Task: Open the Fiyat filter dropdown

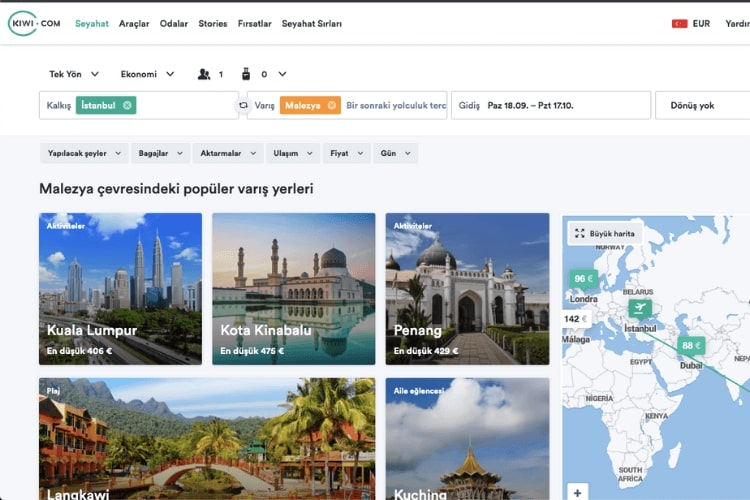Action: click(x=347, y=153)
